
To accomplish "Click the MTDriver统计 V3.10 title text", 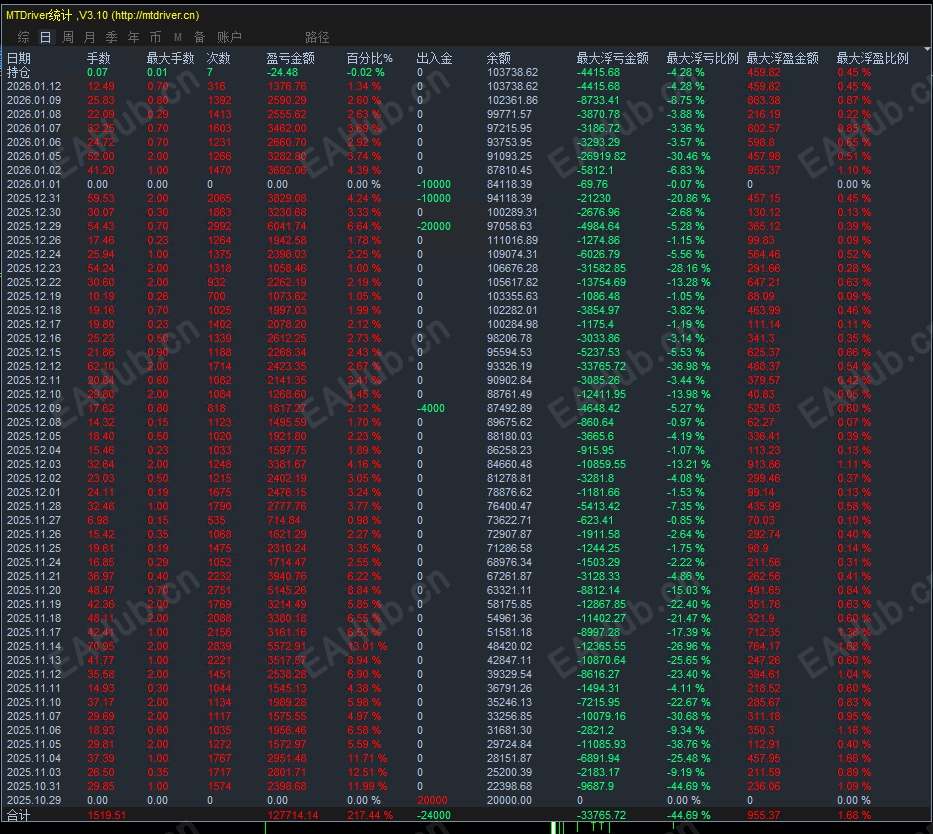I will pyautogui.click(x=102, y=15).
